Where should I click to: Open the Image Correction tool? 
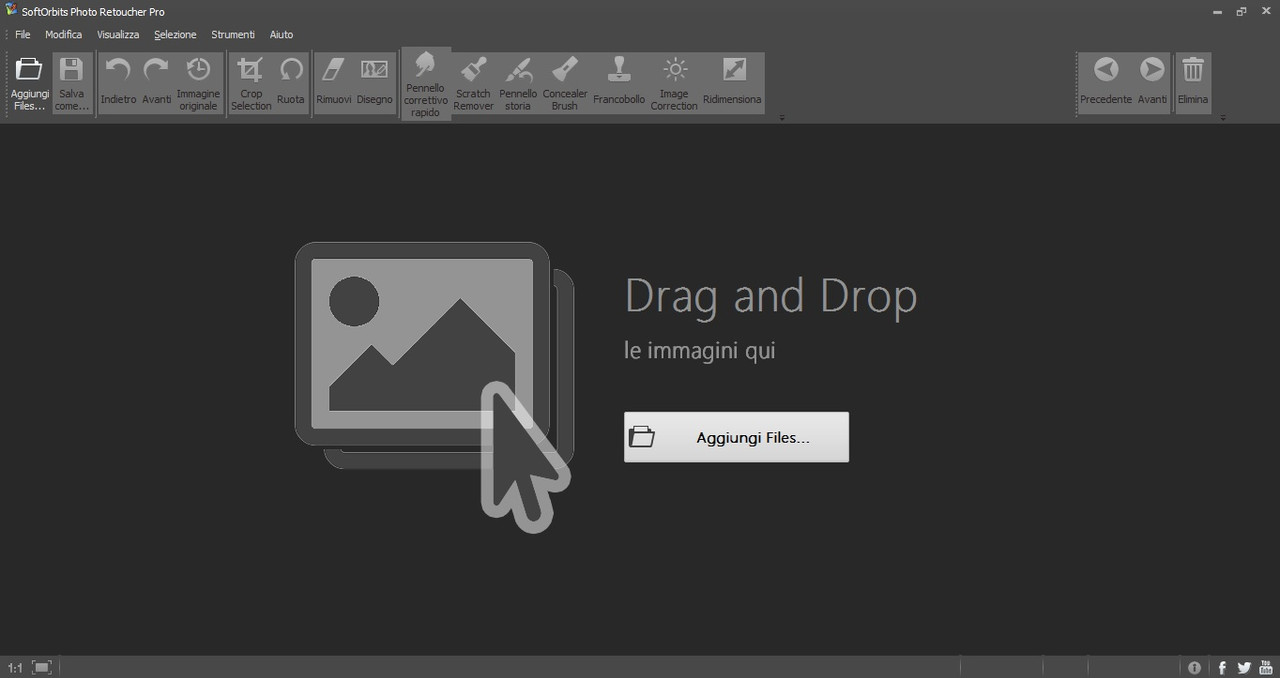(675, 83)
